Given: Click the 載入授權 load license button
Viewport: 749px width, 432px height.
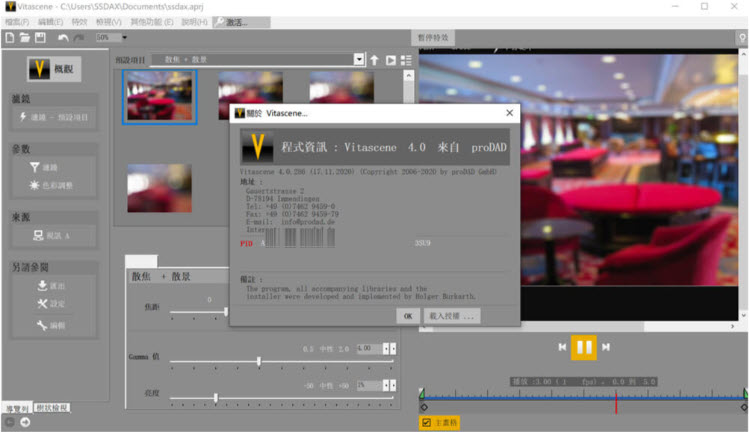Looking at the screenshot, I should 452,315.
